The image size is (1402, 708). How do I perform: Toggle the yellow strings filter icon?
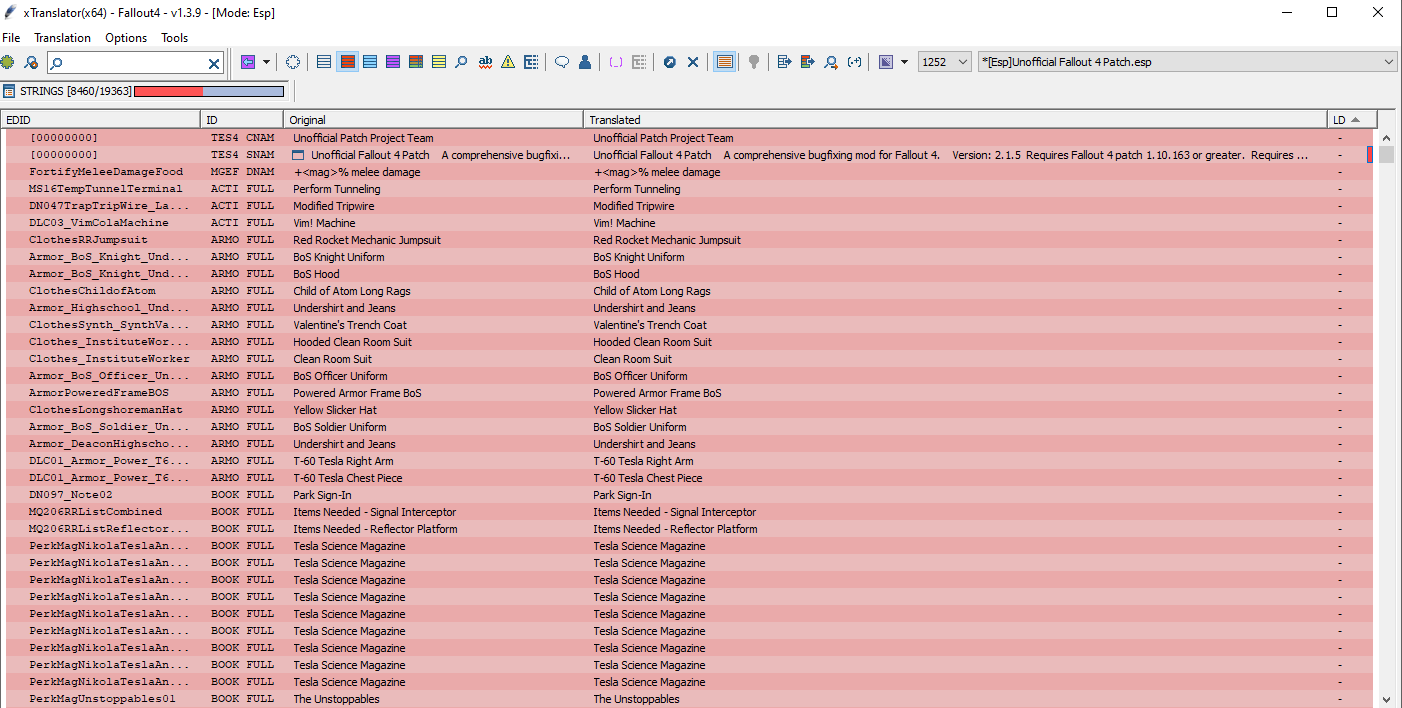(x=439, y=62)
